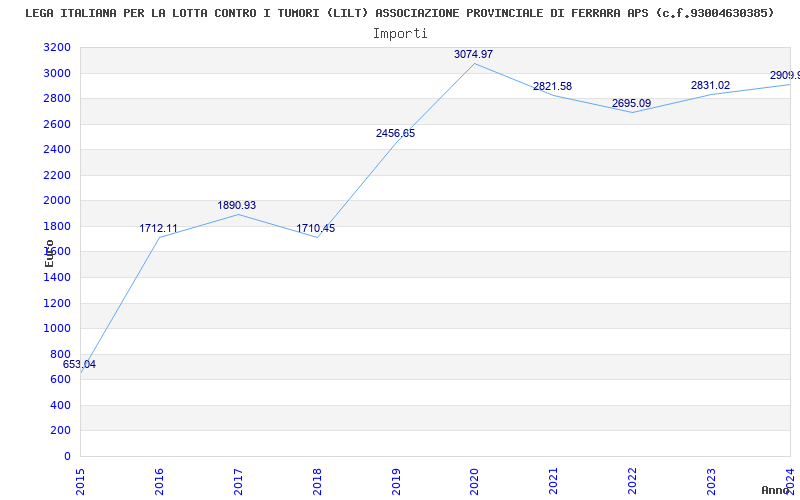
Task: Select the 1712.11 data label
Action: tap(159, 229)
